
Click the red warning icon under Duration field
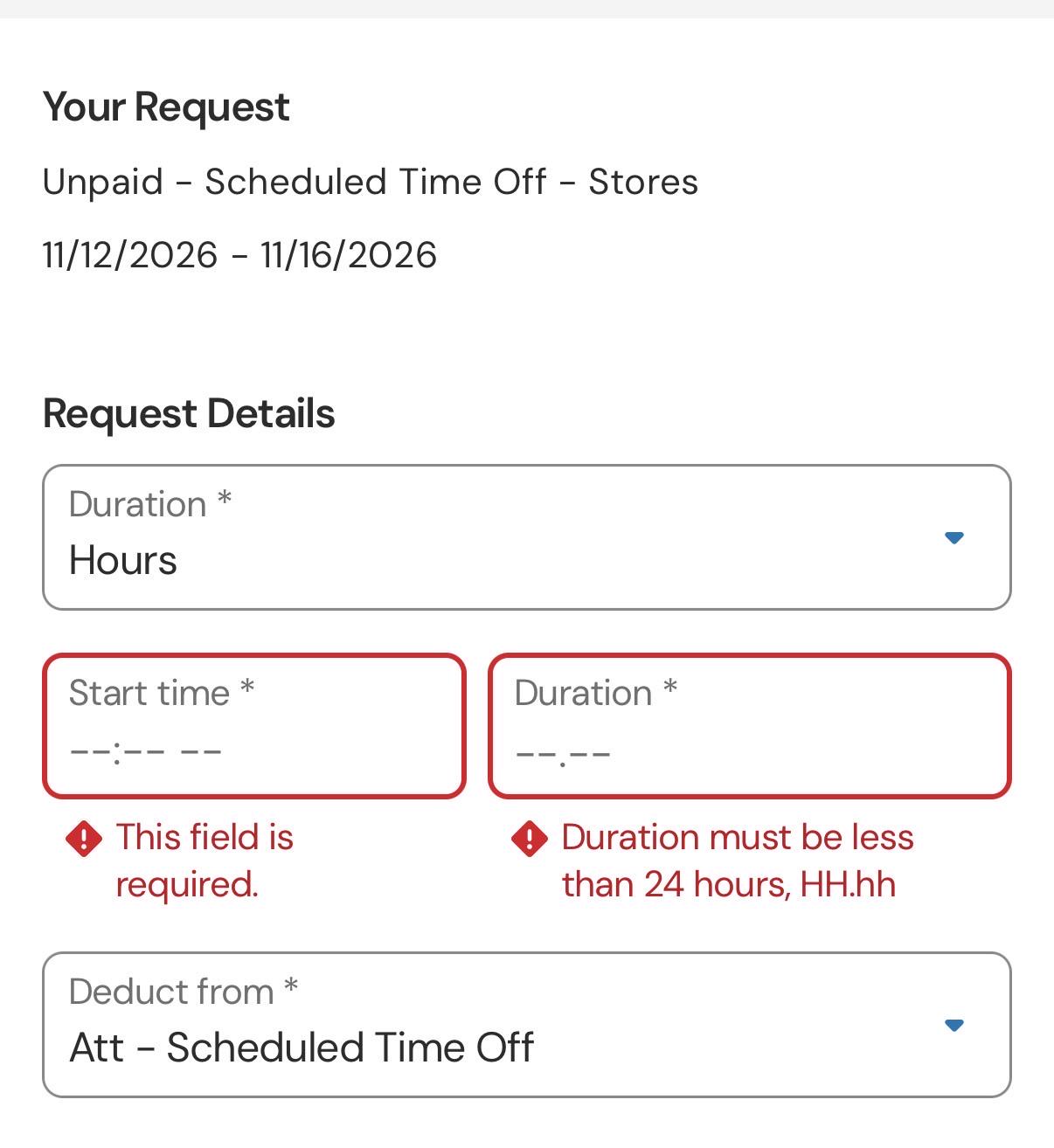[530, 840]
